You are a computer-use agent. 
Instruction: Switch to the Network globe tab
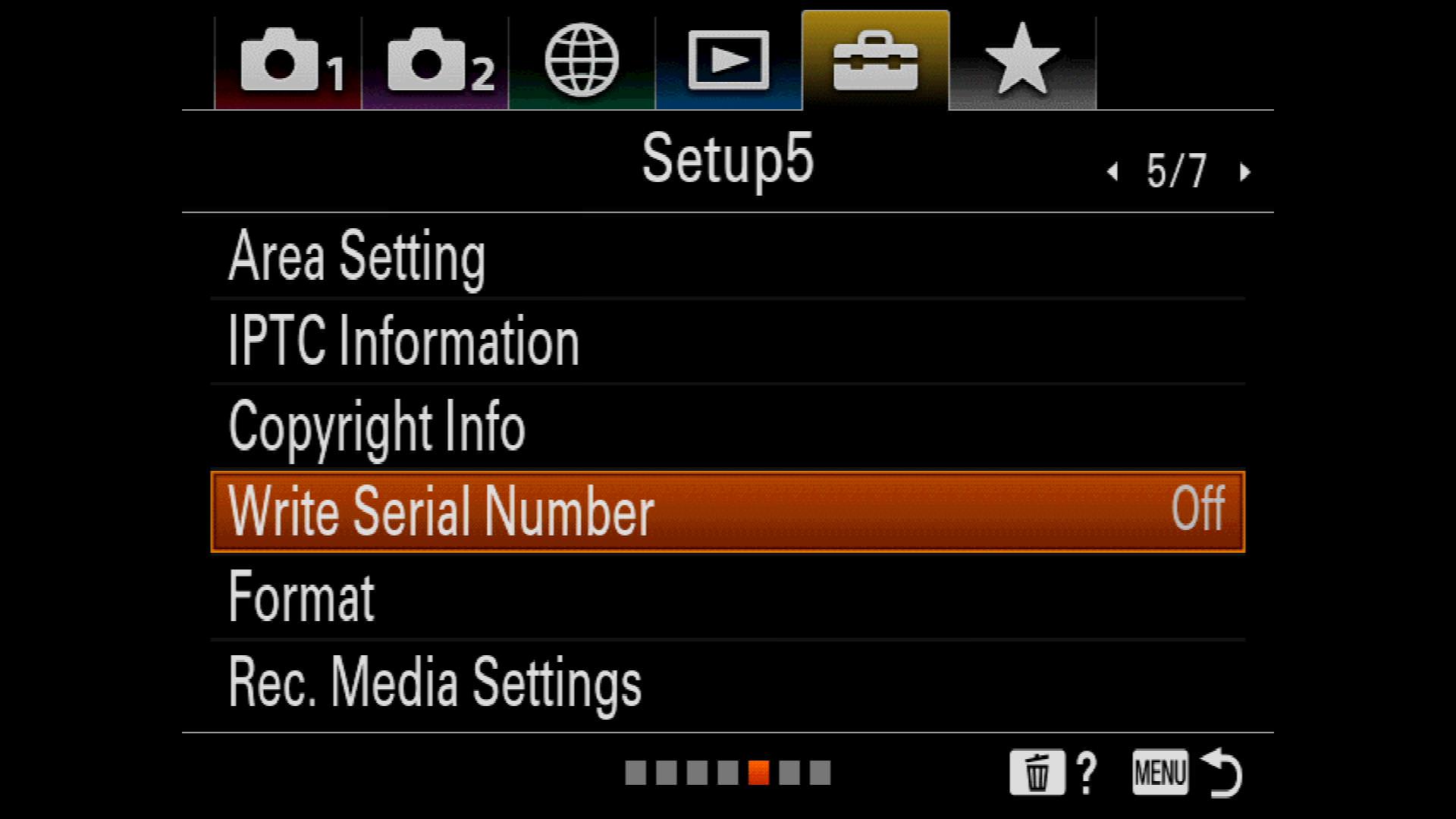582,62
